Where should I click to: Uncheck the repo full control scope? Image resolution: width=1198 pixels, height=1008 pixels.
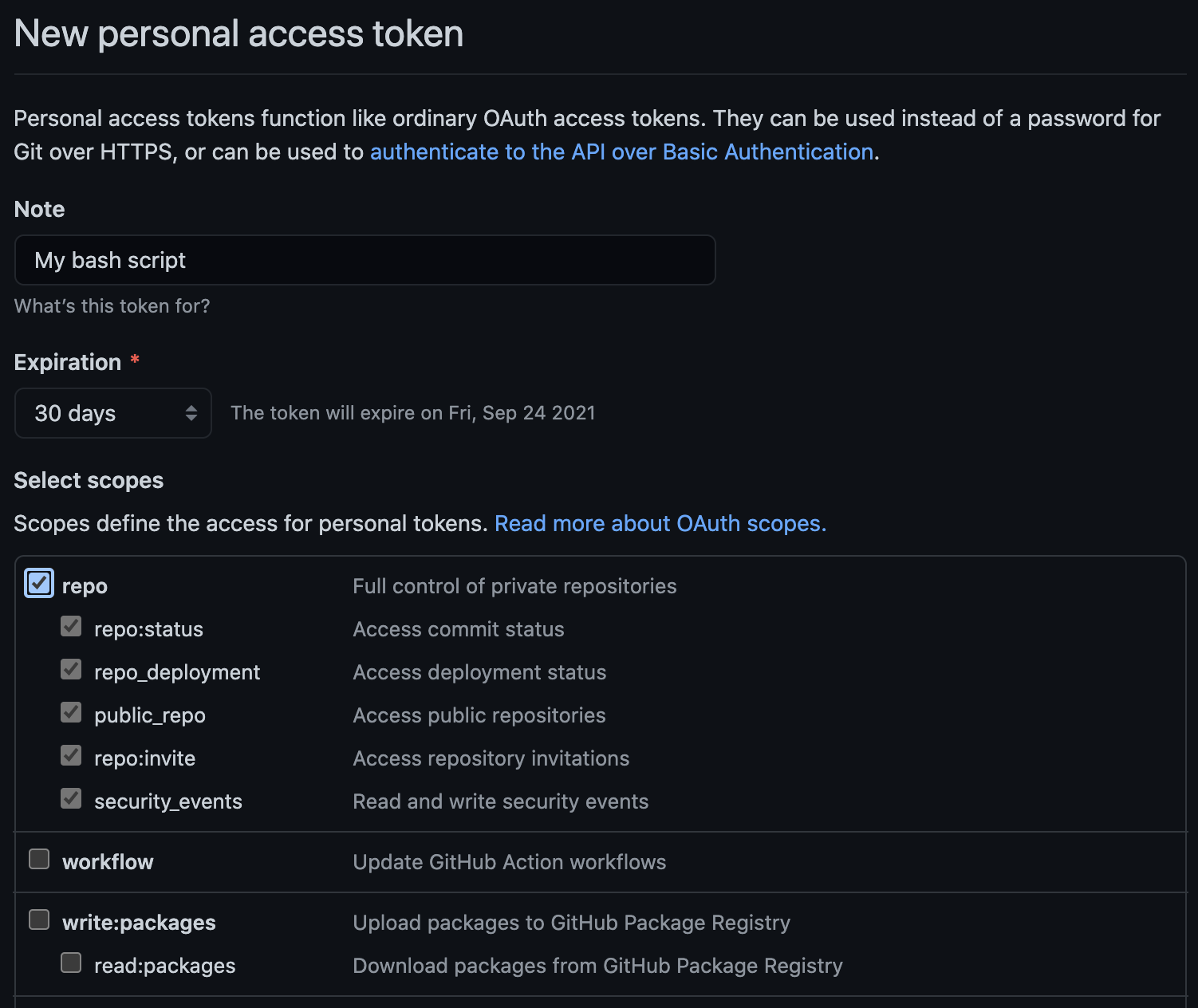tap(37, 583)
